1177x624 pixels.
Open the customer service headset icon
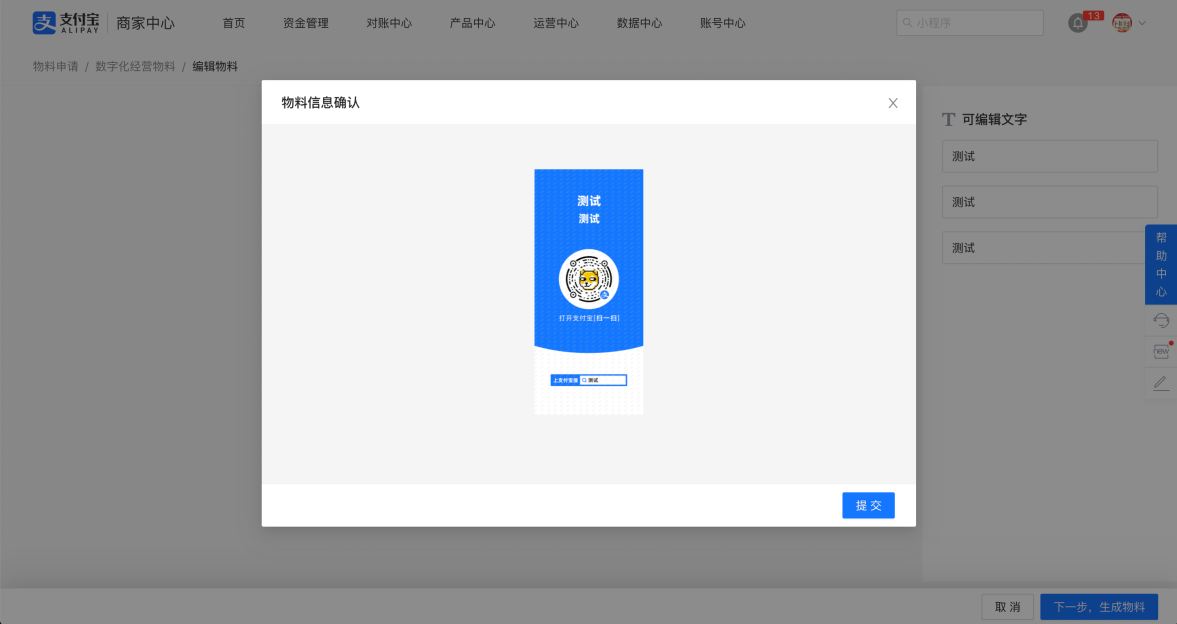point(1160,321)
